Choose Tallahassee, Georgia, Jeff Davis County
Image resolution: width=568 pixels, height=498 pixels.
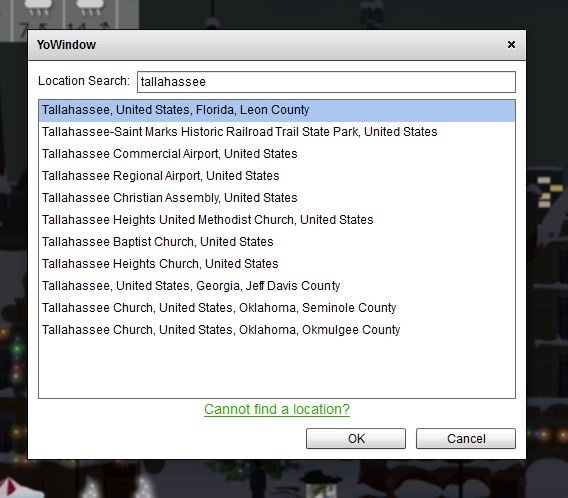tap(277, 286)
